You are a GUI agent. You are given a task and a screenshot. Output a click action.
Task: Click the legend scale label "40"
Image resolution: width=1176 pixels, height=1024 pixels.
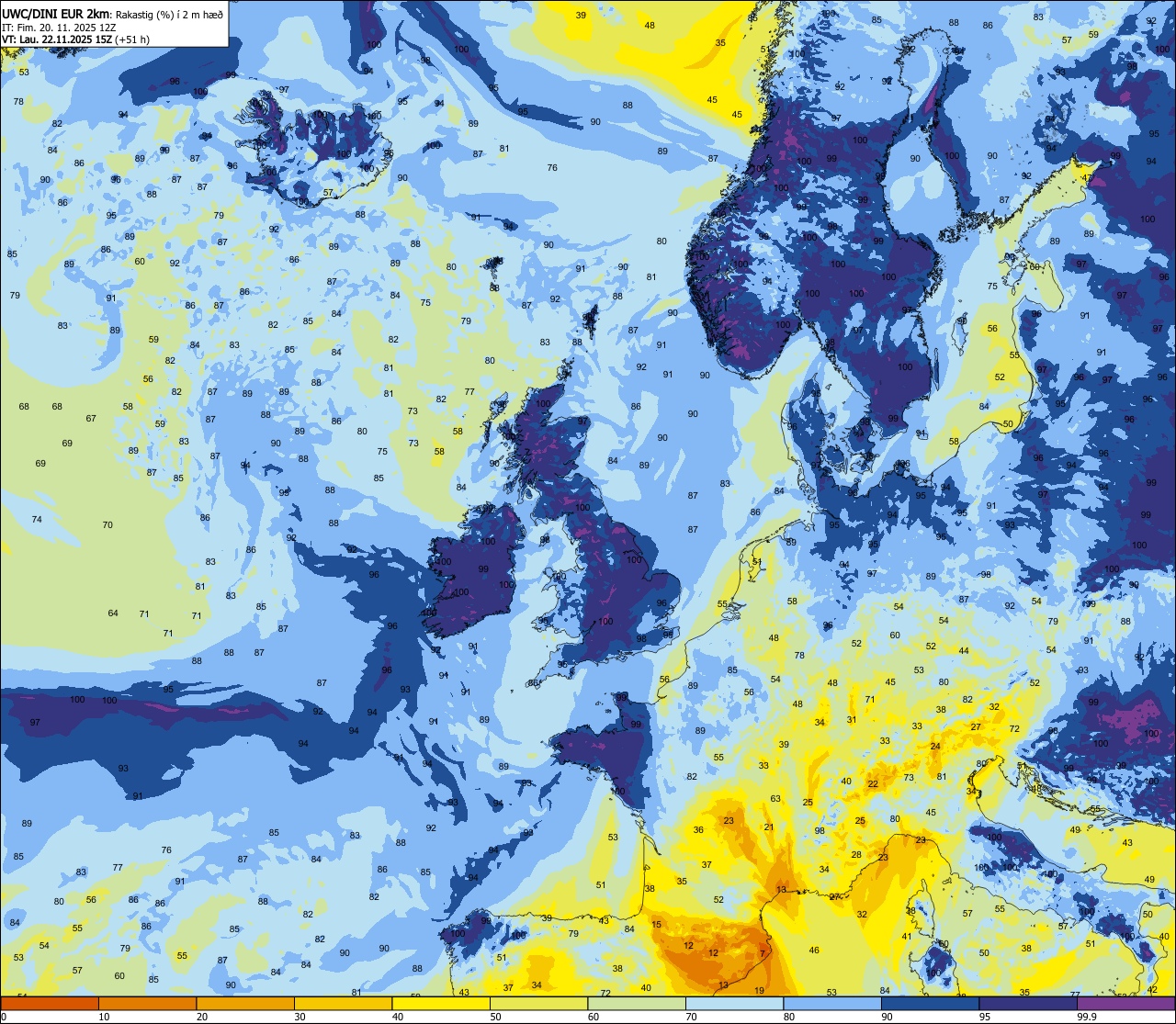tap(398, 1017)
